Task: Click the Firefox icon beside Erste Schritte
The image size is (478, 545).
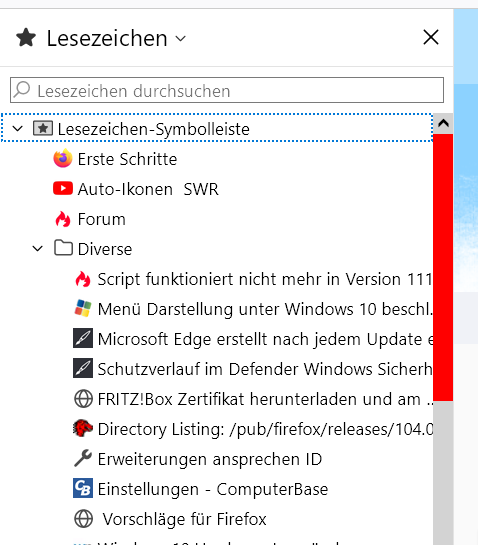Action: [63, 159]
